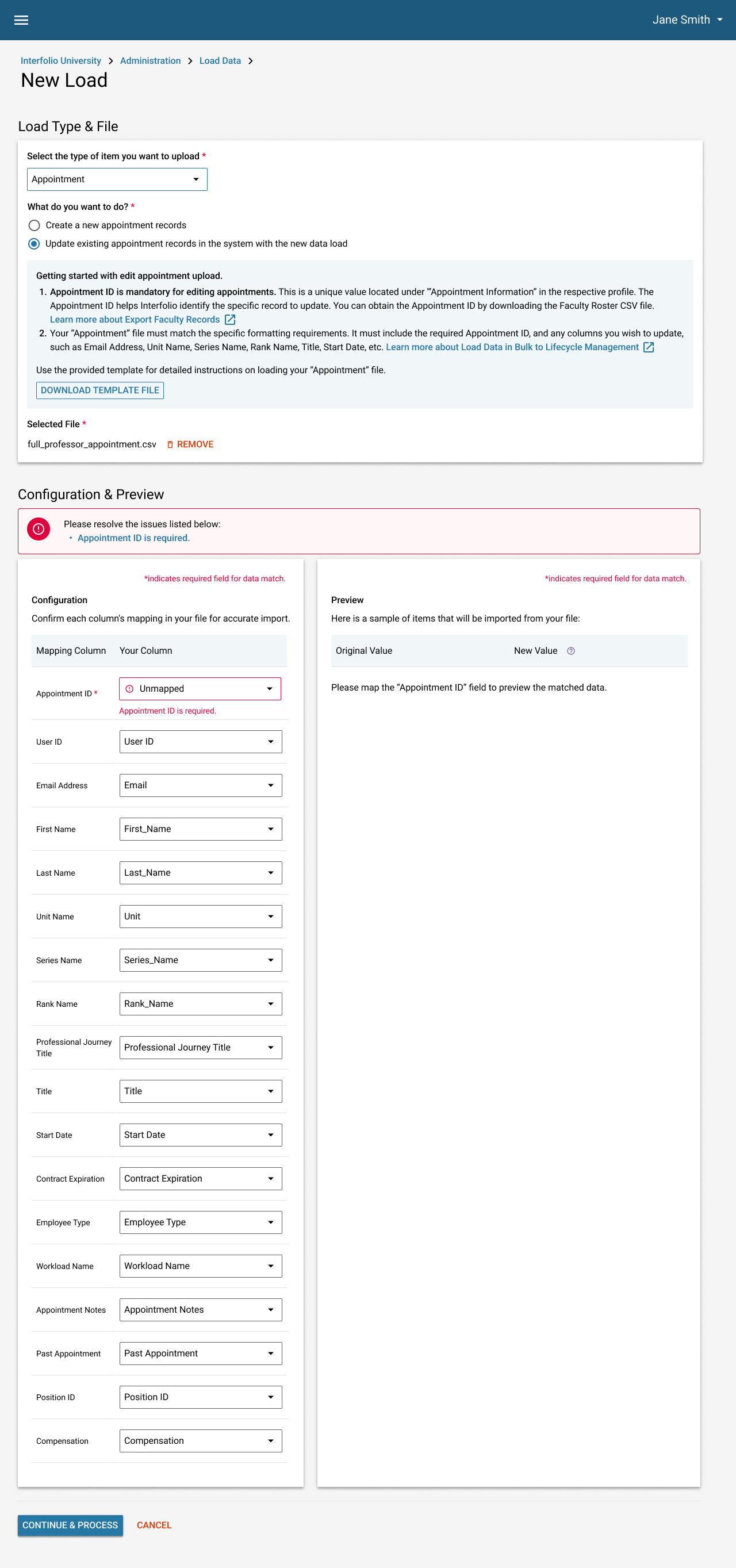This screenshot has height=1568, width=736.
Task: Click the external link icon after Lifecycle Management
Action: pyautogui.click(x=649, y=347)
